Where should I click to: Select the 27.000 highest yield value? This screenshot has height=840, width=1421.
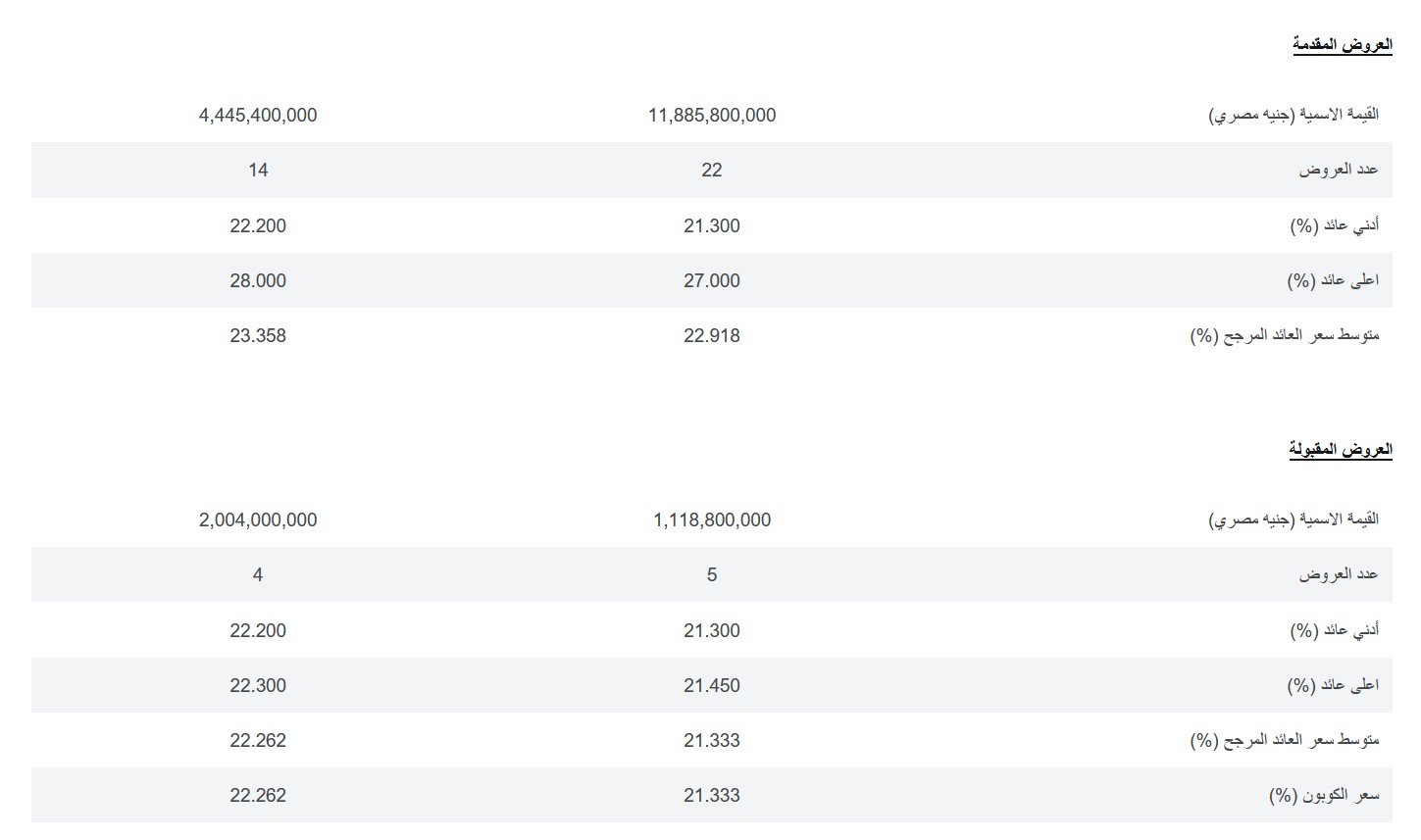(711, 280)
